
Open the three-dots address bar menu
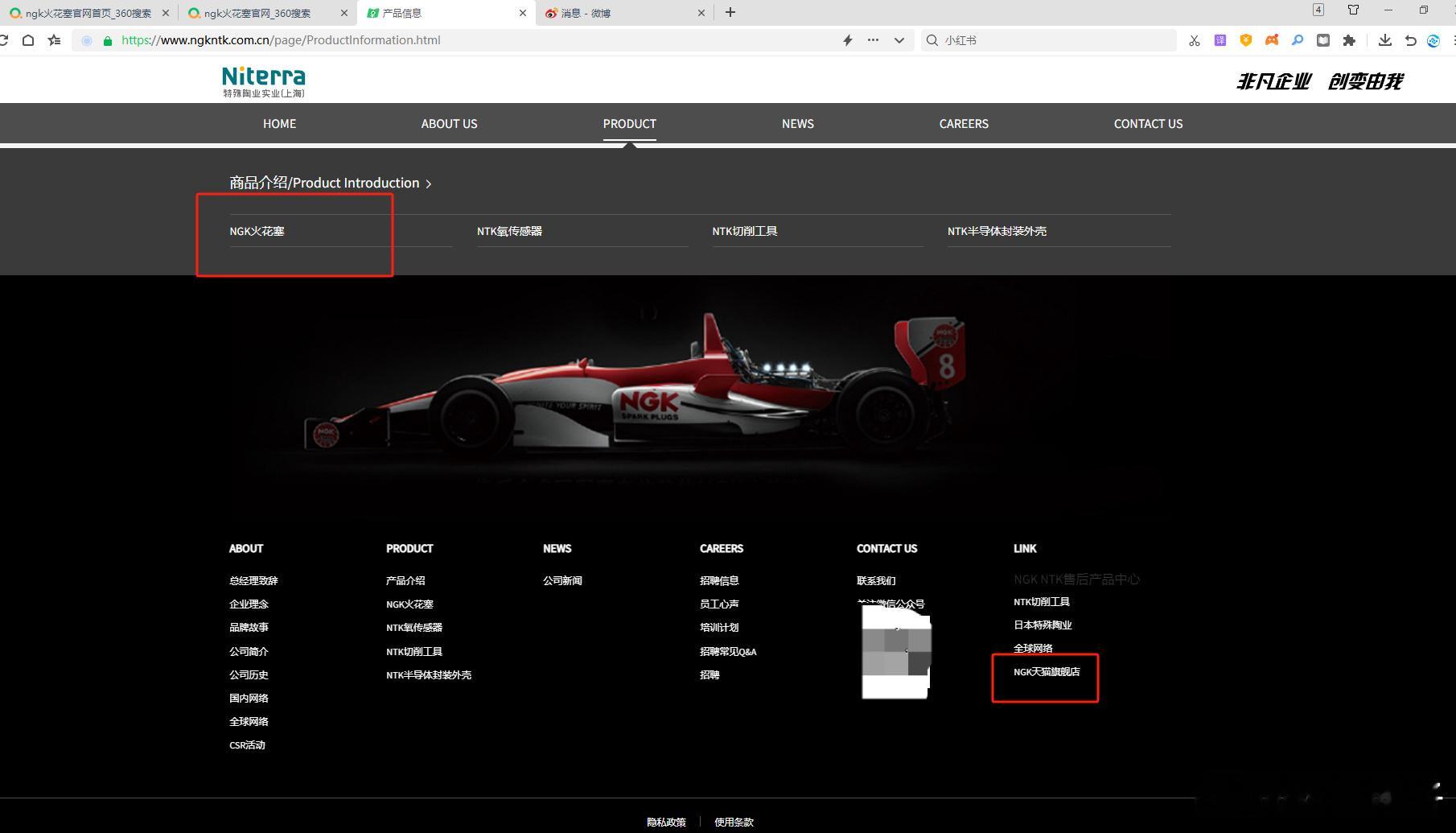pyautogui.click(x=873, y=40)
